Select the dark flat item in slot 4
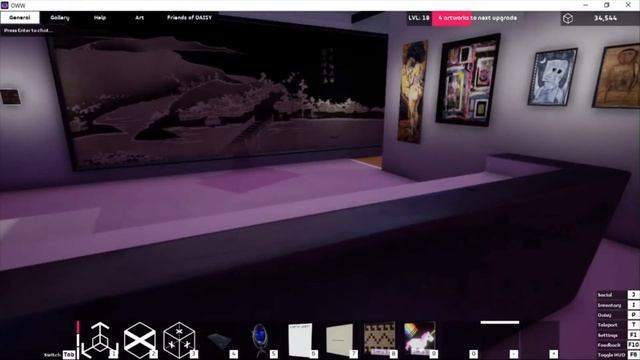This screenshot has width=640, height=360. 220,340
